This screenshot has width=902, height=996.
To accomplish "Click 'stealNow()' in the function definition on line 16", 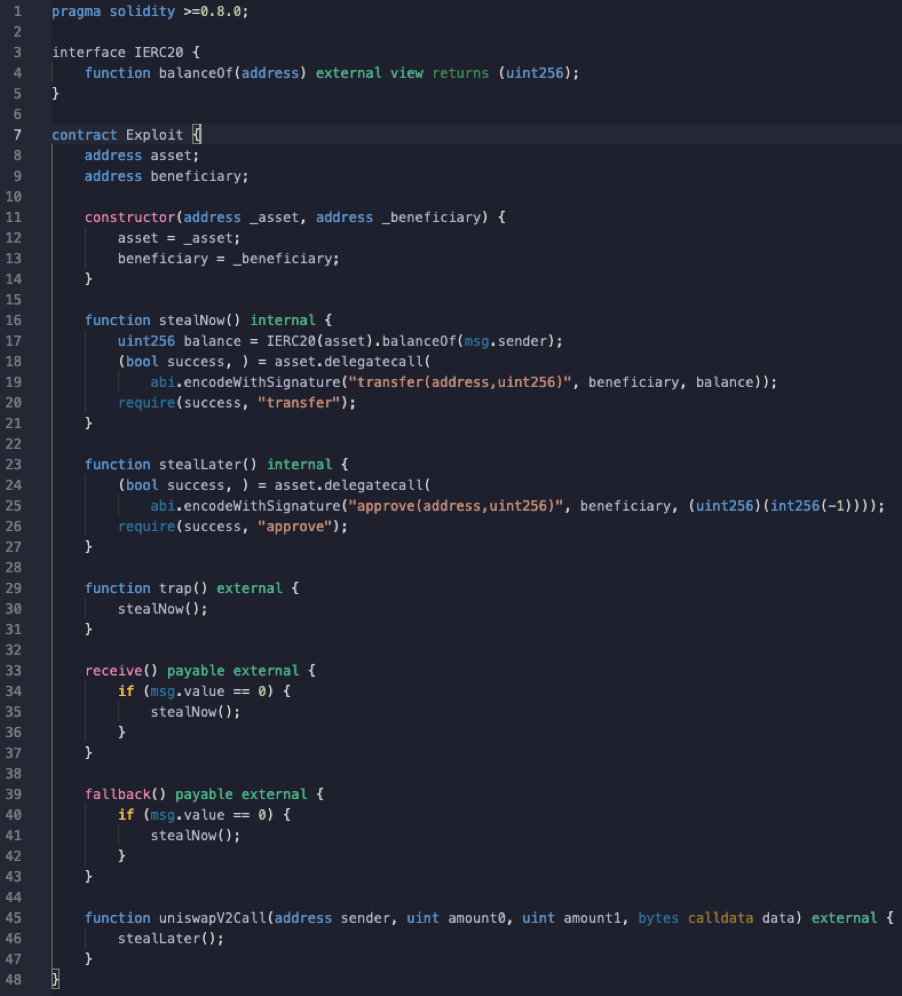I will pos(199,320).
